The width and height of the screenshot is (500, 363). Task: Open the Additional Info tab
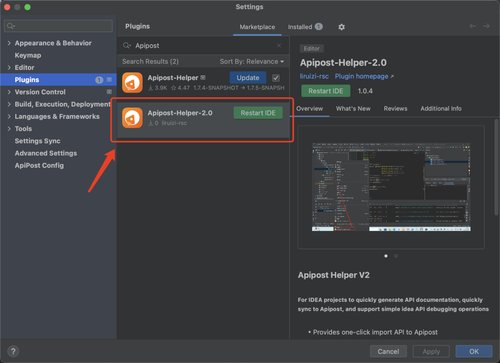pyautogui.click(x=441, y=109)
